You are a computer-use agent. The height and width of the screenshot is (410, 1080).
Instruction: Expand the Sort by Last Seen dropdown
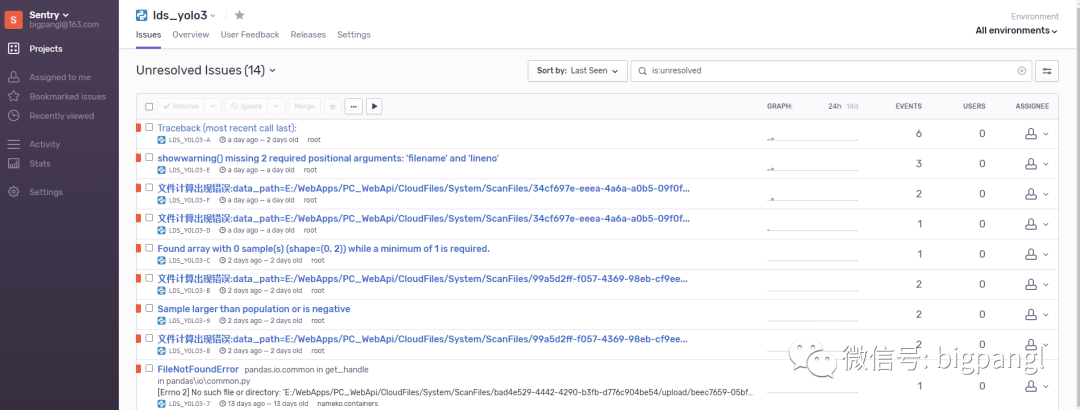(x=578, y=71)
